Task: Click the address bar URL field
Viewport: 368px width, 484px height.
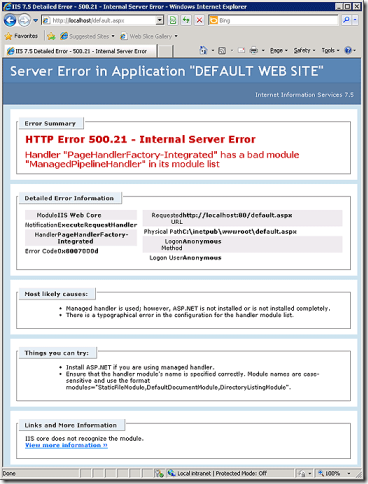Action: coord(99,21)
